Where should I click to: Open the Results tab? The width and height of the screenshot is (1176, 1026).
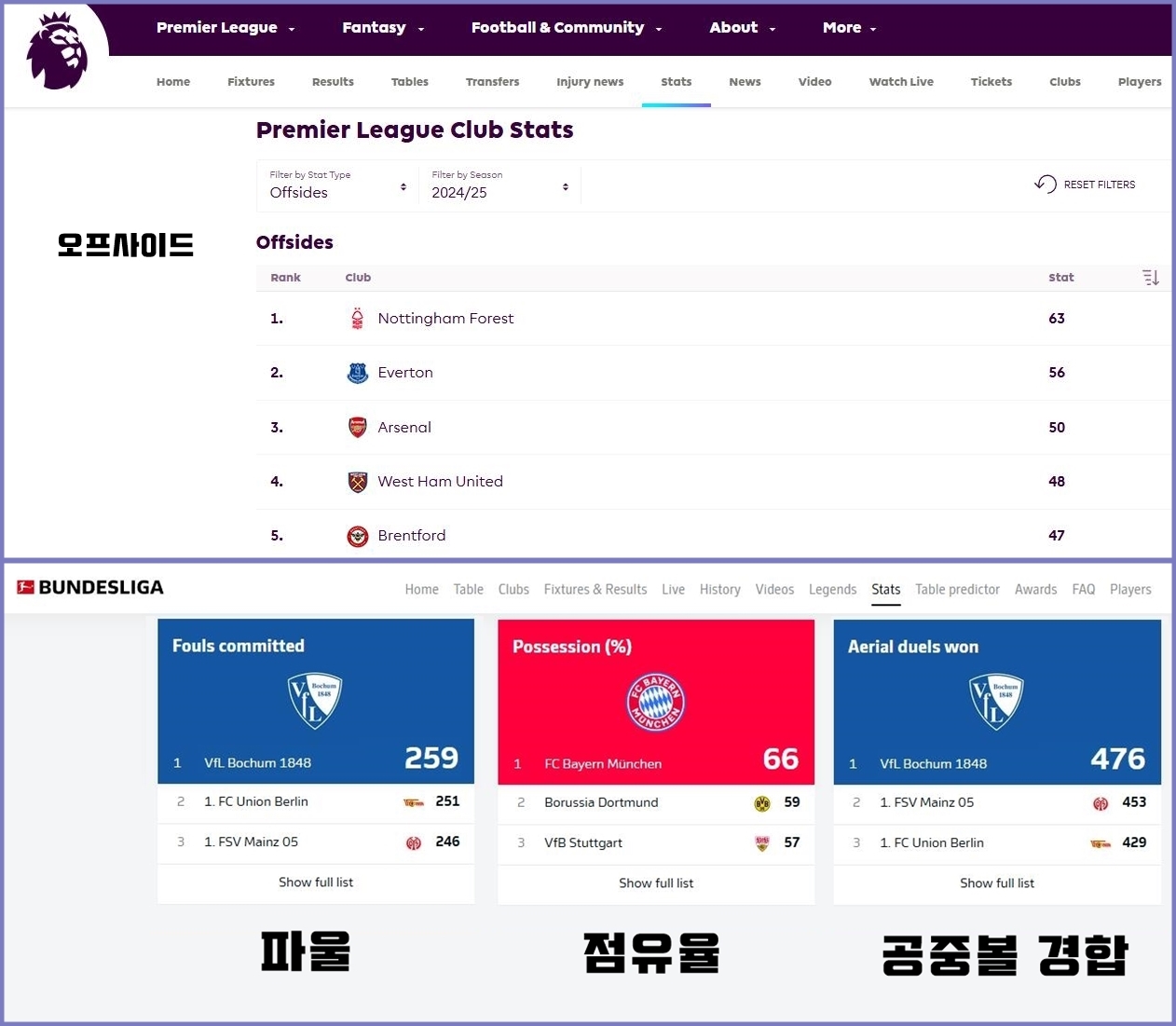pos(333,82)
